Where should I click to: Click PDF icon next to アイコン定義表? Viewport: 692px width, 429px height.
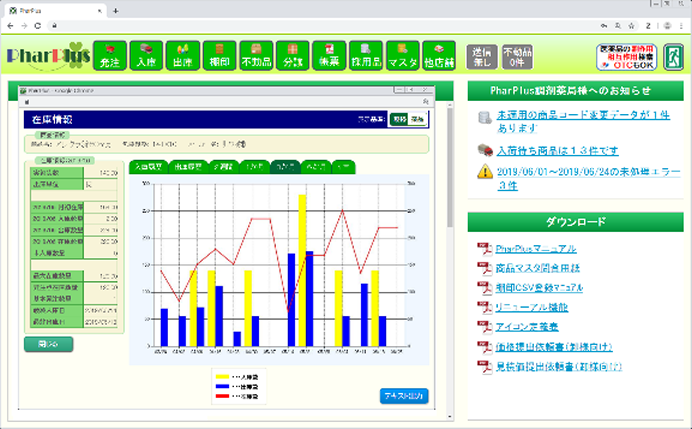click(x=485, y=327)
